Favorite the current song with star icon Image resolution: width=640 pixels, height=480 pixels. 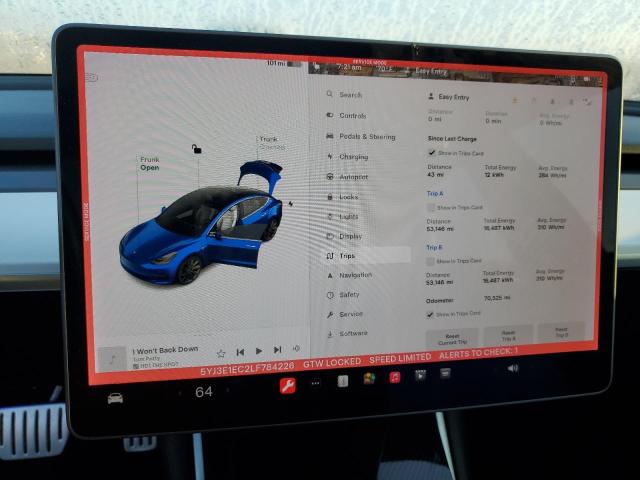(221, 353)
